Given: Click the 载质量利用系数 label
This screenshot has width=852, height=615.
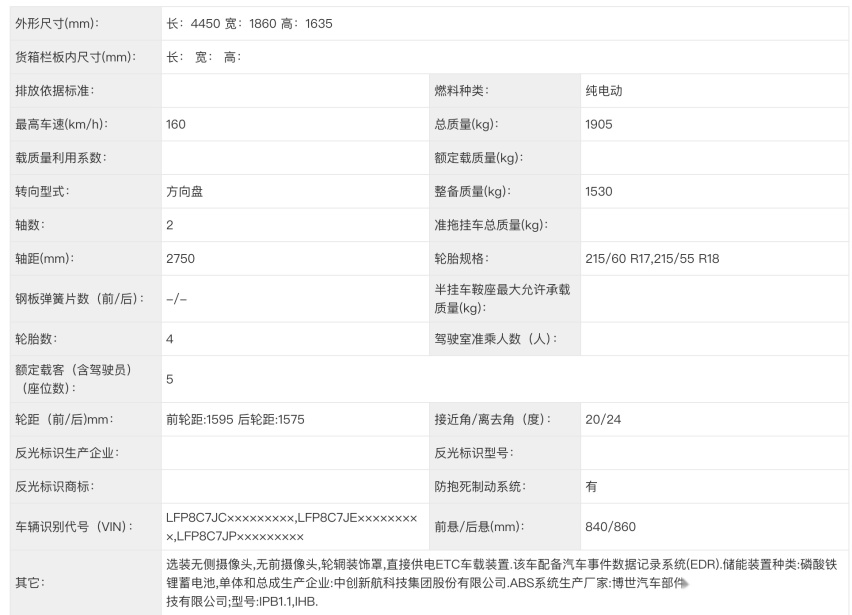Looking at the screenshot, I should click(x=61, y=158).
